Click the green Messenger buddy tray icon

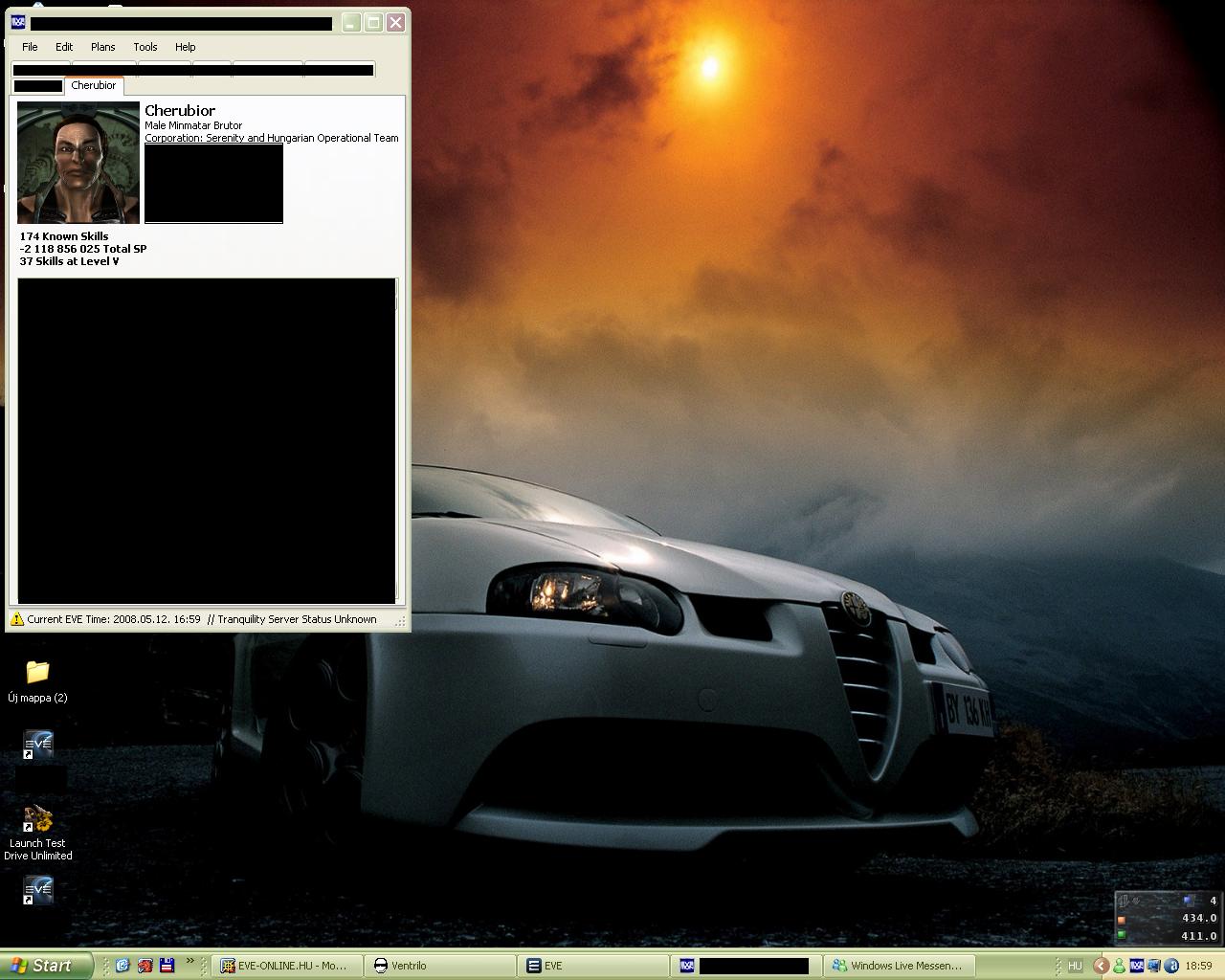(x=1119, y=966)
